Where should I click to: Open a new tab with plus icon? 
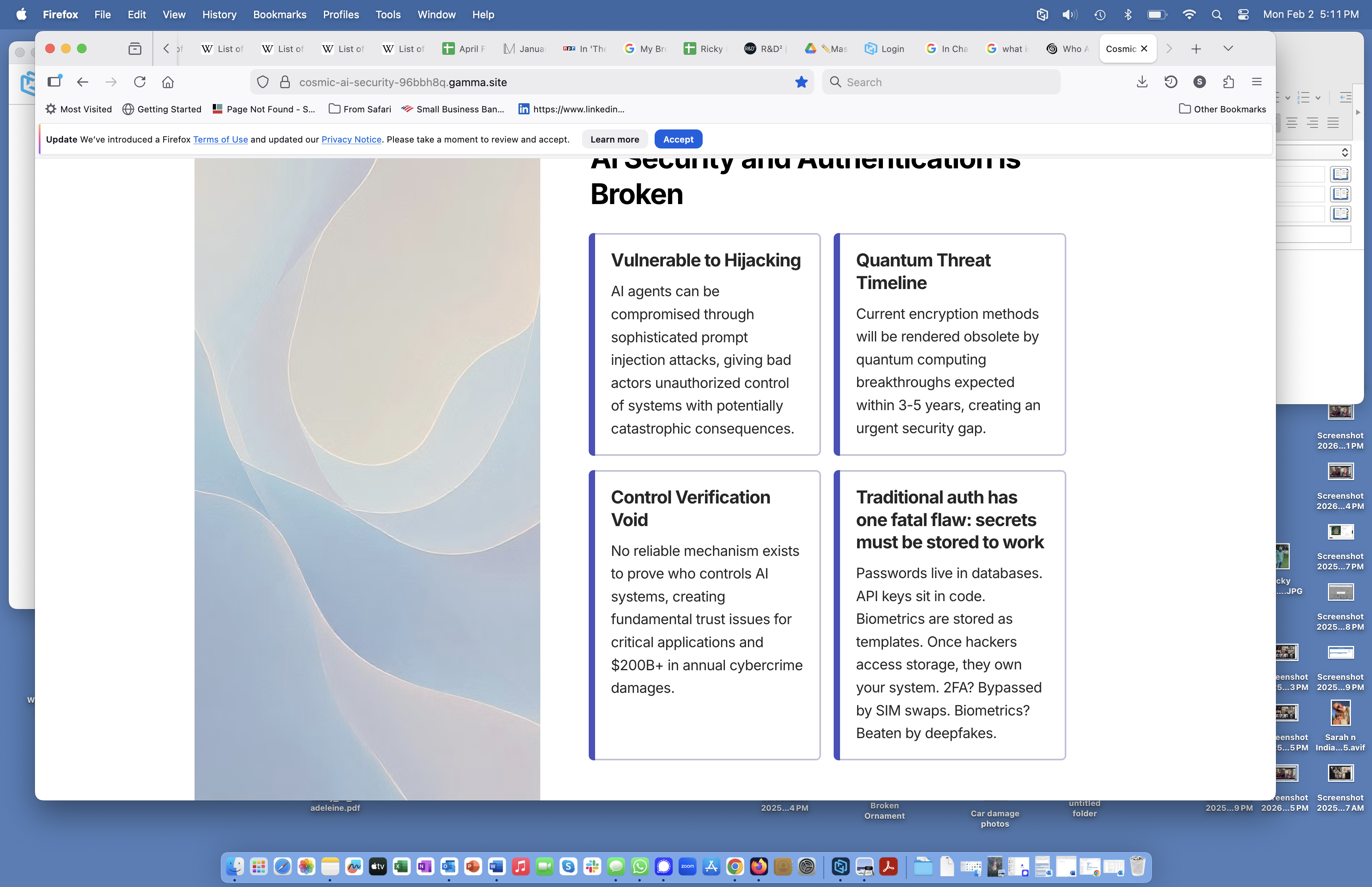(x=1196, y=49)
